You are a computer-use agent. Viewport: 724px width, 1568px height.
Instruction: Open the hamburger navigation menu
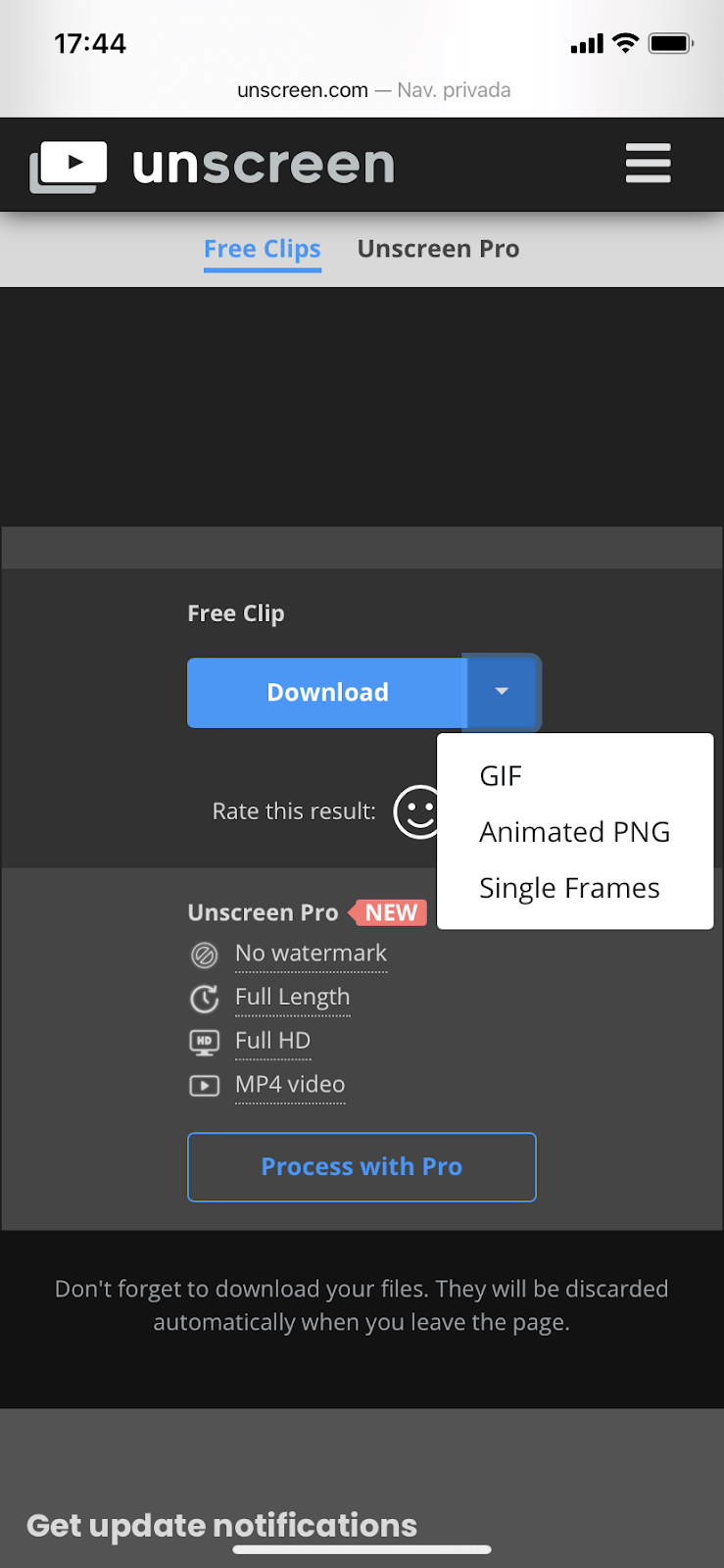pyautogui.click(x=648, y=164)
